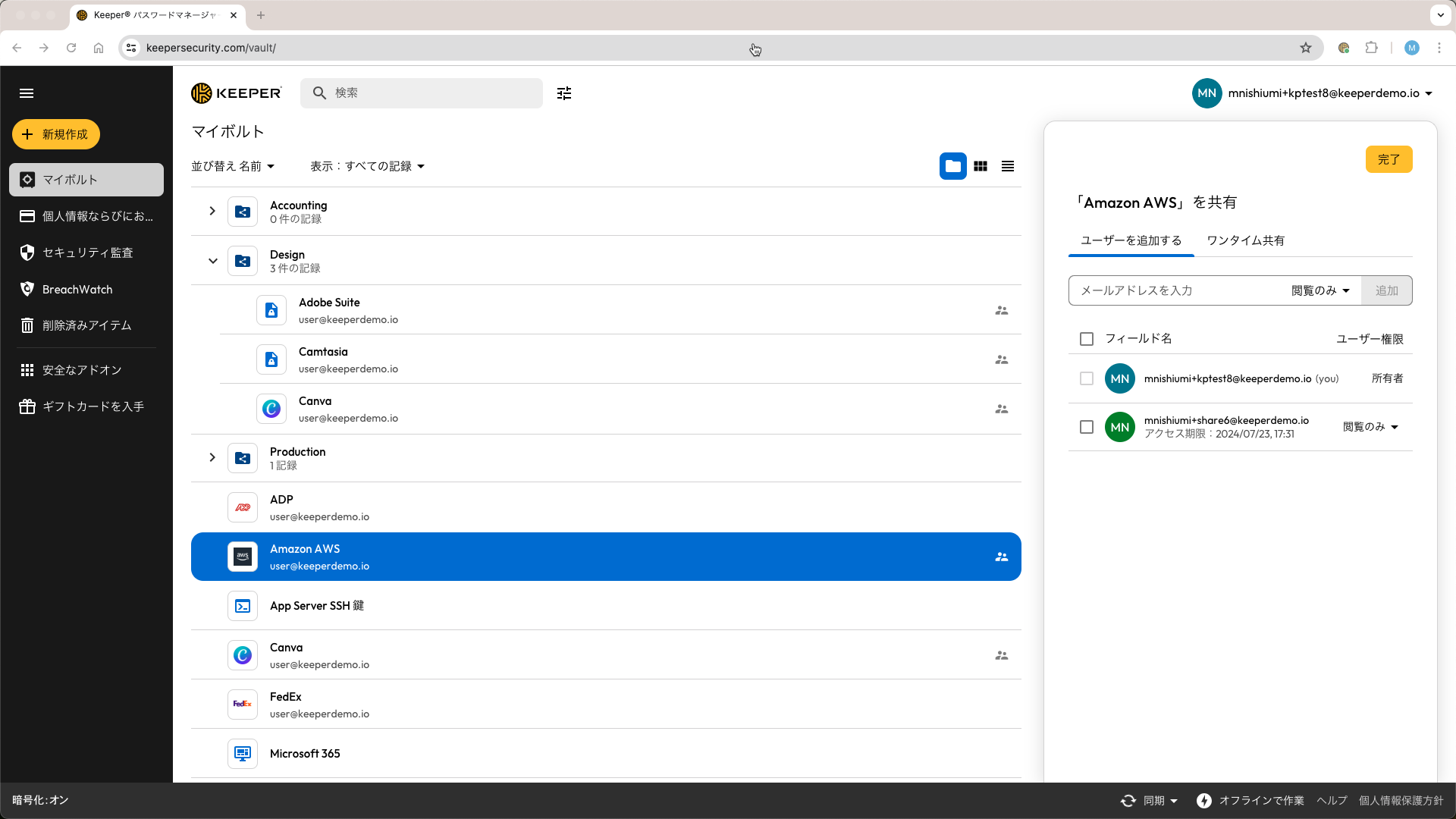Open the 並び替え 名前 sort dropdown

coord(233,166)
